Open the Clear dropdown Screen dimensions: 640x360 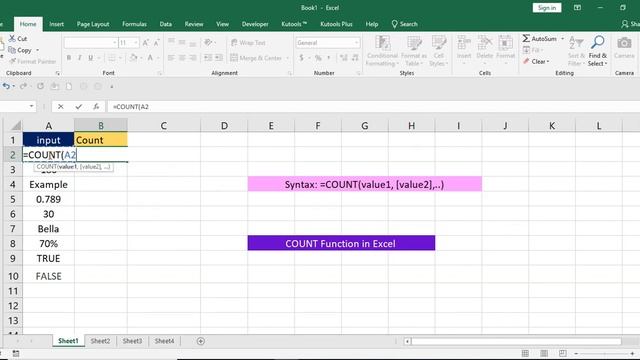tap(536, 61)
